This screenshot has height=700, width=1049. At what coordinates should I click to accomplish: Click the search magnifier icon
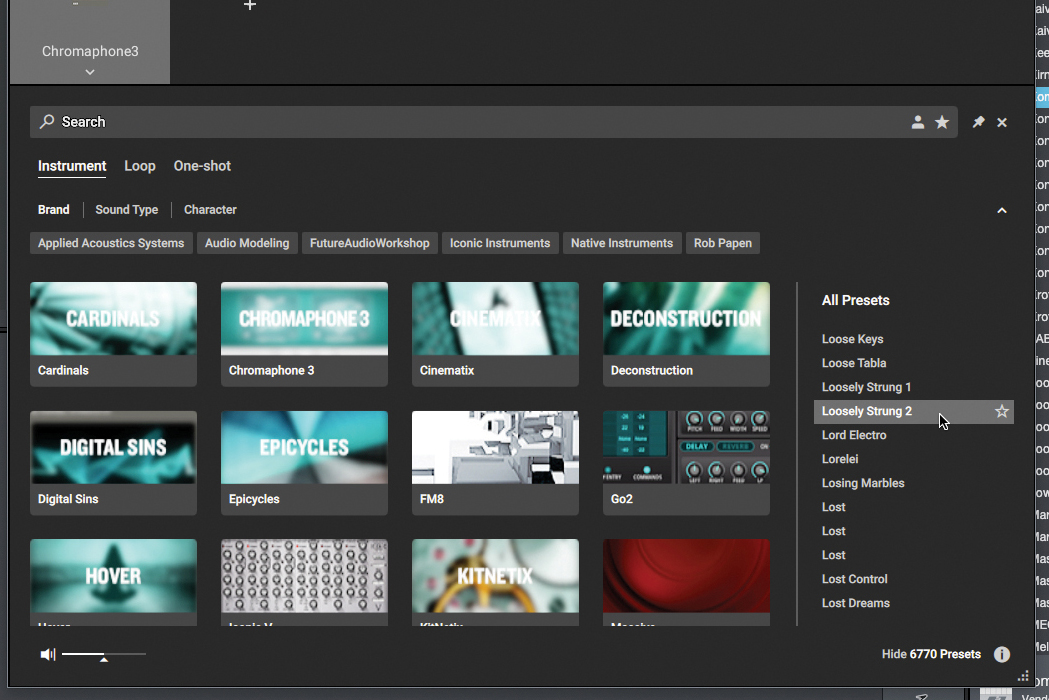click(47, 122)
